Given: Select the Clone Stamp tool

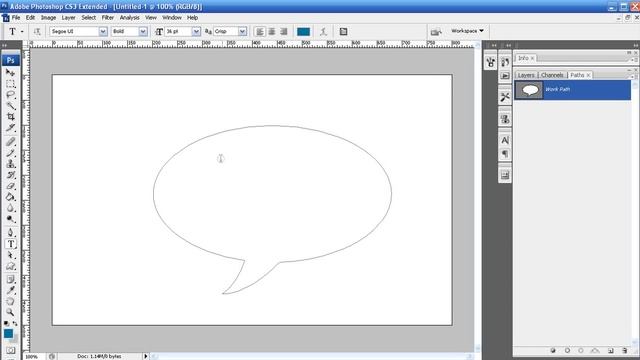Looking at the screenshot, I should click(11, 164).
